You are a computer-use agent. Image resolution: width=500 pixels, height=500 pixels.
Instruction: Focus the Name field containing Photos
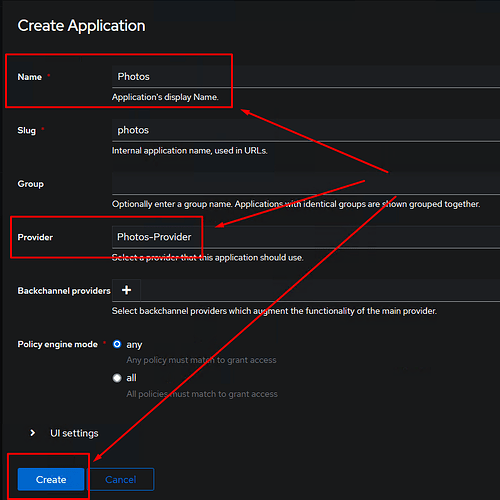(306, 77)
